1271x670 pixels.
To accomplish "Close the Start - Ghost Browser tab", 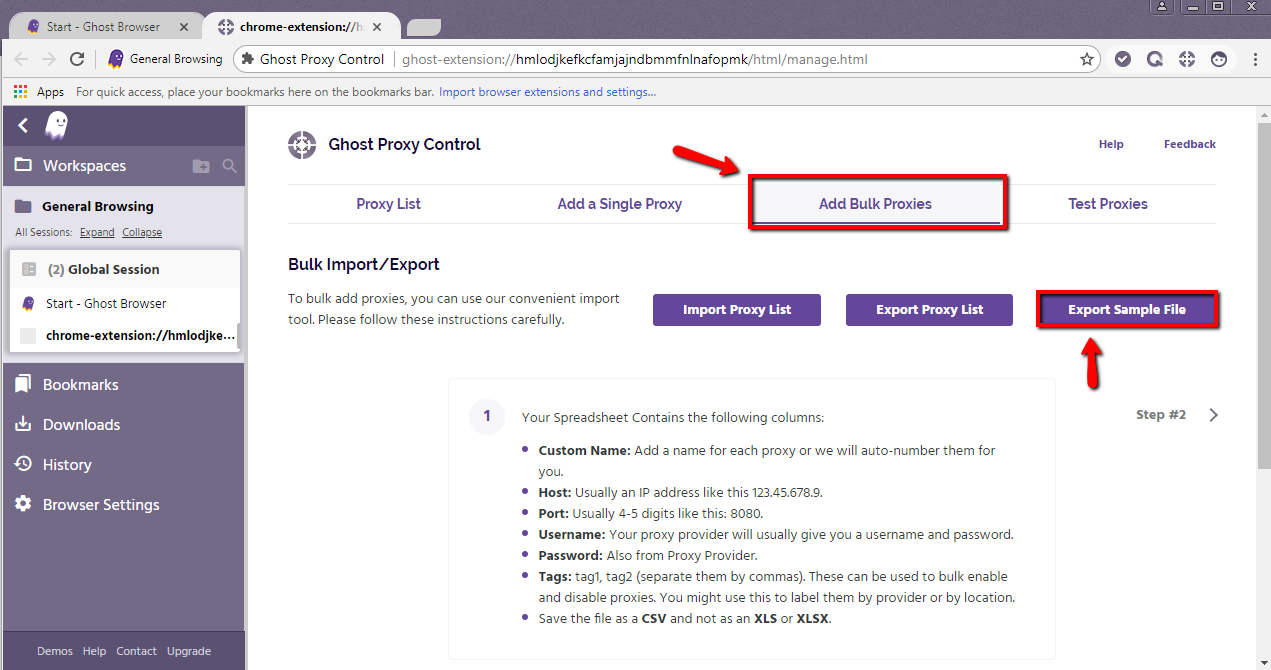I will tap(186, 27).
